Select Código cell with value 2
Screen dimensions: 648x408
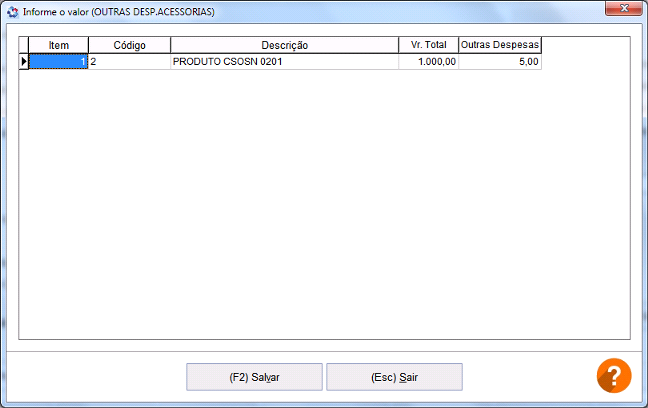point(129,62)
